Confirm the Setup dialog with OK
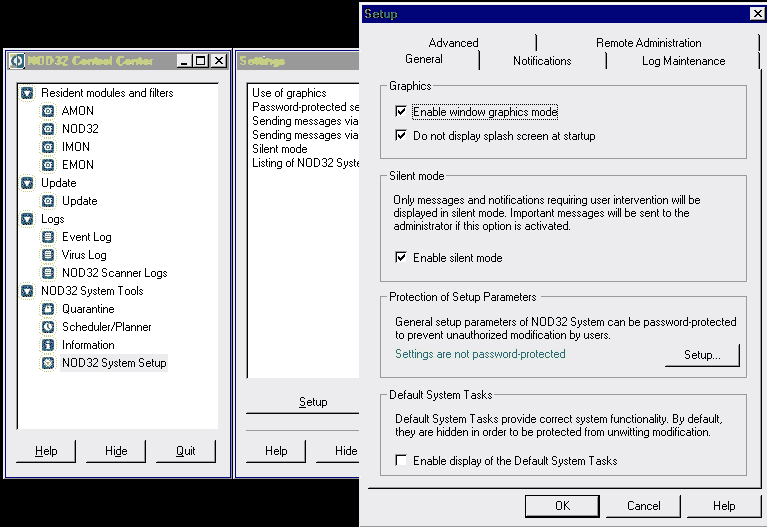Screen dimensions: 767x527 coord(562,505)
